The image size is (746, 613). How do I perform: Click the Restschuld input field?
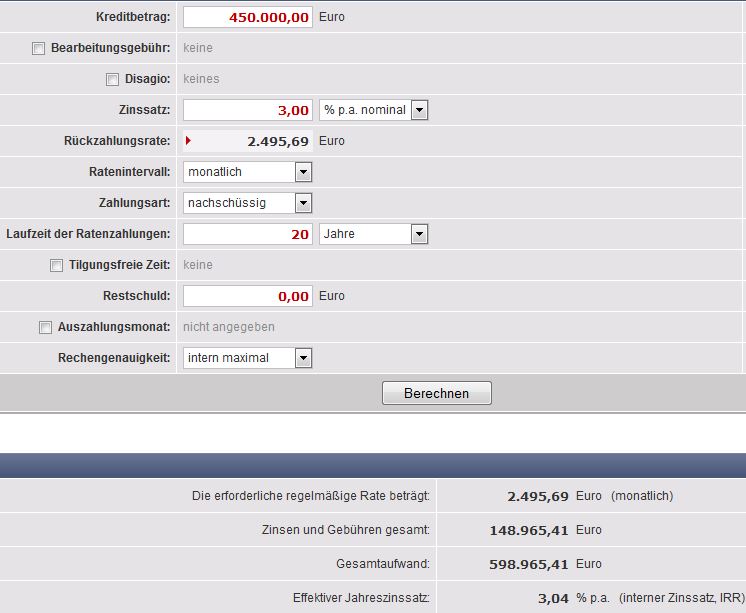point(248,296)
